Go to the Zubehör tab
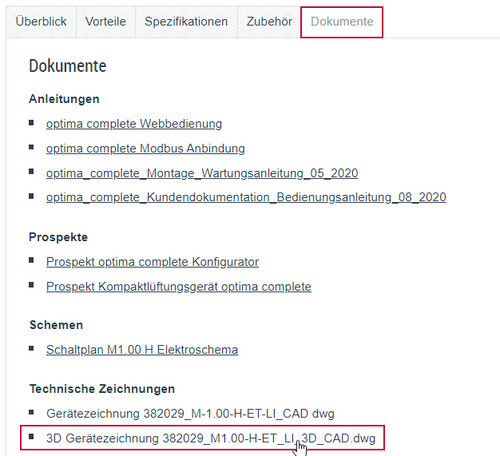 coord(269,22)
